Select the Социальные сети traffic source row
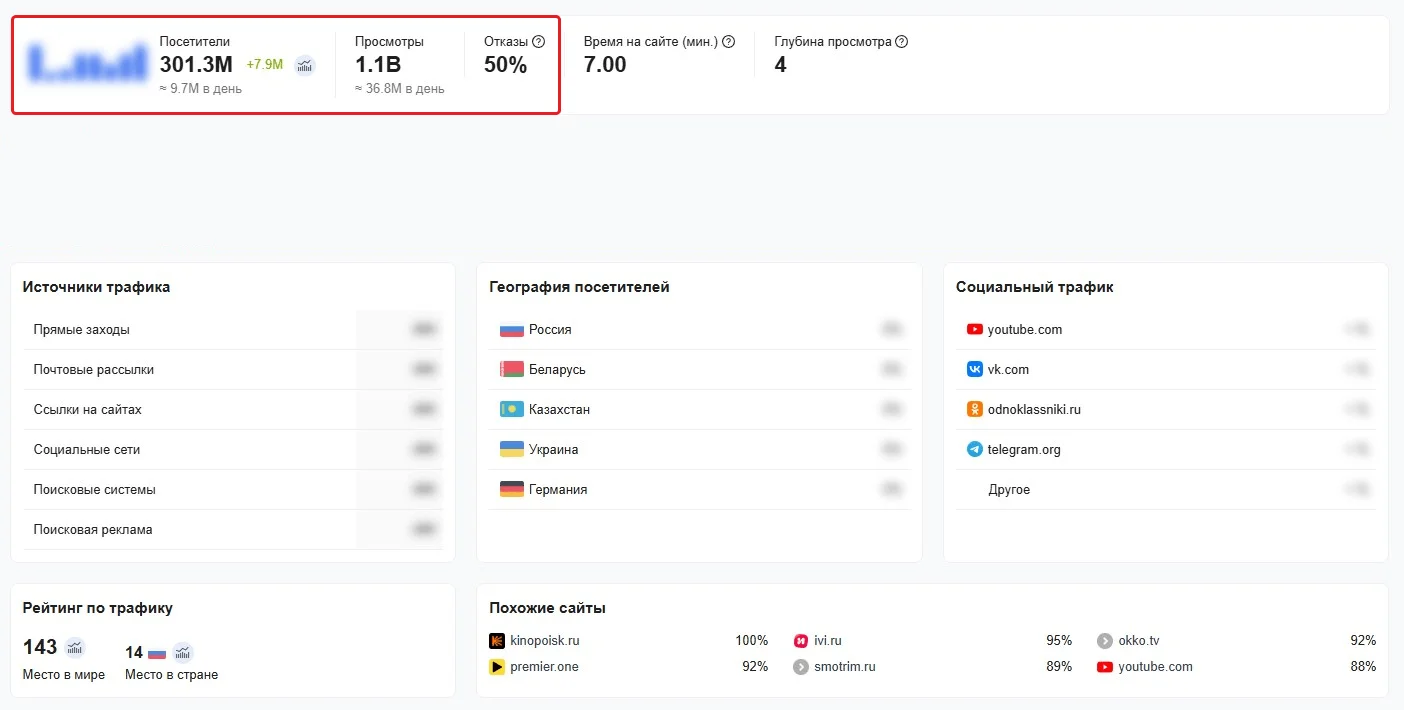 click(233, 450)
